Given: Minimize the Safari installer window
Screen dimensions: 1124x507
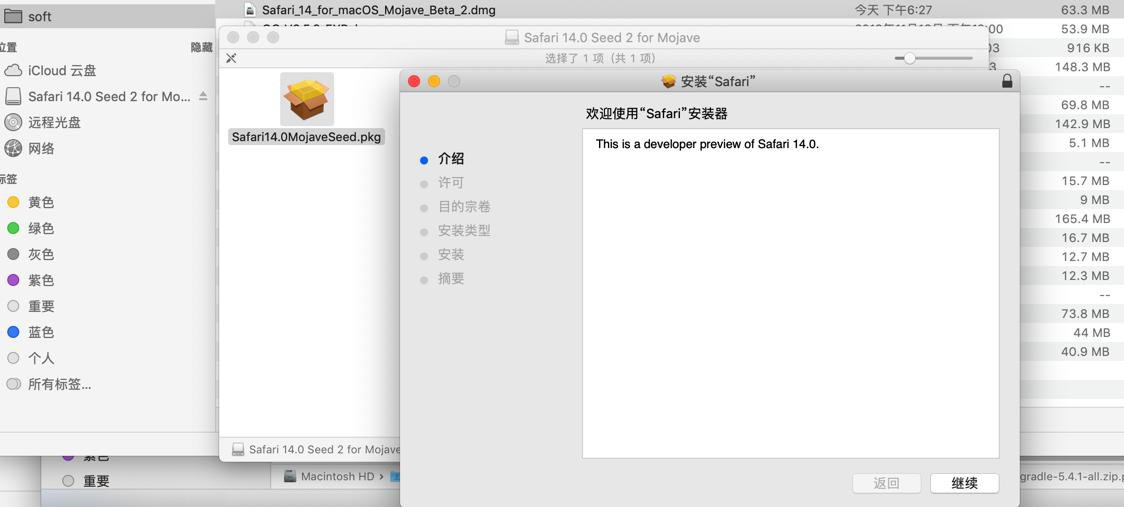Looking at the screenshot, I should (434, 81).
